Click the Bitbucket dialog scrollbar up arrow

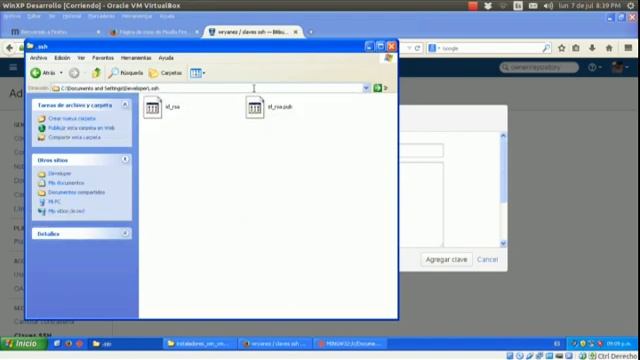[503, 136]
